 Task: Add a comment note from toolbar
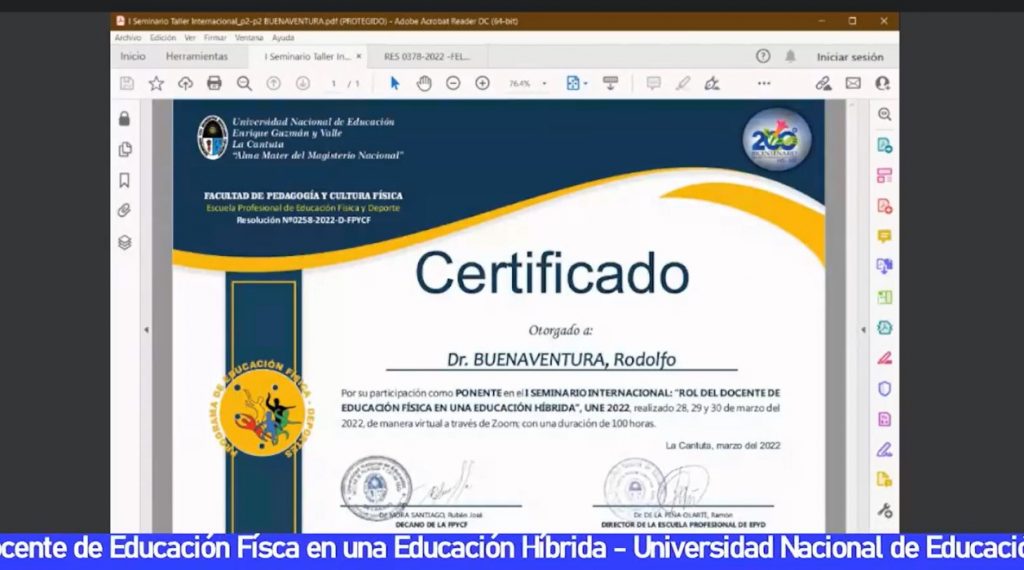[x=653, y=83]
